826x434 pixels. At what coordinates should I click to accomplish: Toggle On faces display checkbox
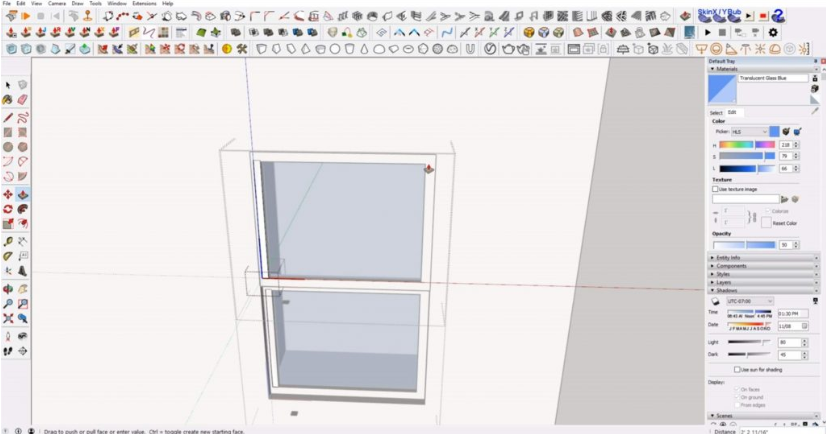[x=737, y=389]
